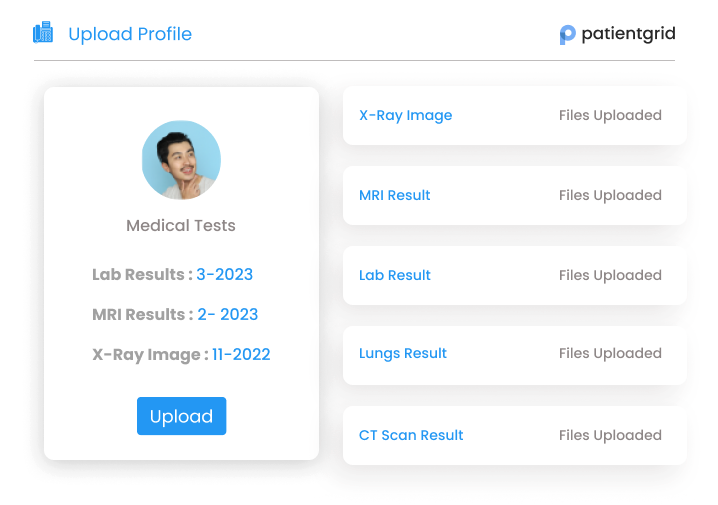Image resolution: width=718 pixels, height=505 pixels.
Task: Click Files Uploaded status for CT Scan
Action: 610,435
